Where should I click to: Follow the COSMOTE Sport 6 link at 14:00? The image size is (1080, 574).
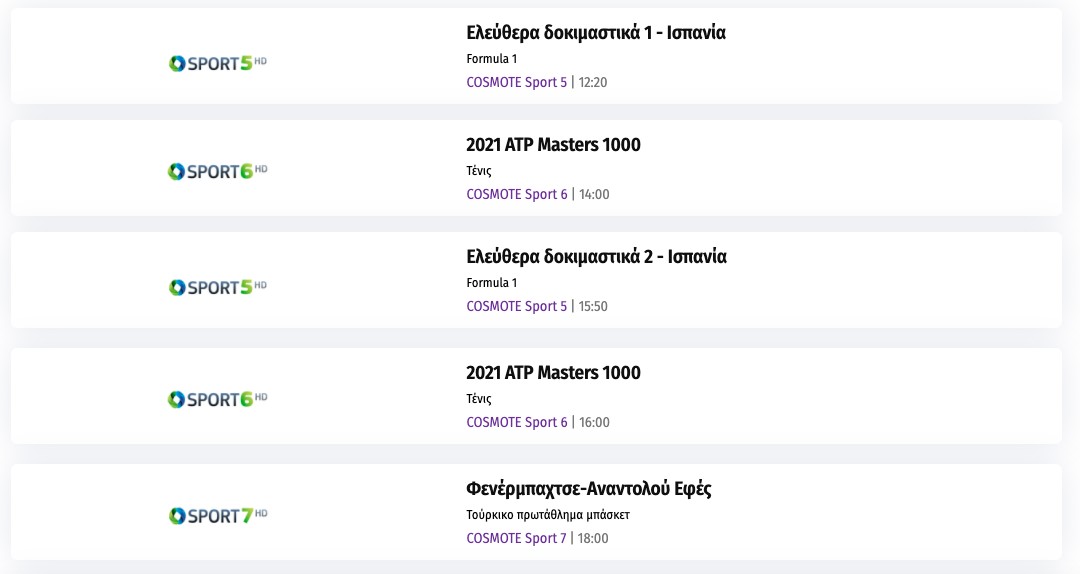(x=516, y=194)
